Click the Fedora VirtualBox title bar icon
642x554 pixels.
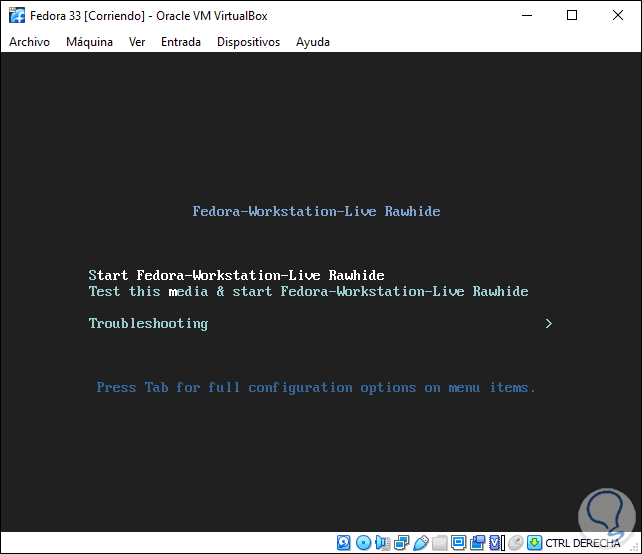17,16
